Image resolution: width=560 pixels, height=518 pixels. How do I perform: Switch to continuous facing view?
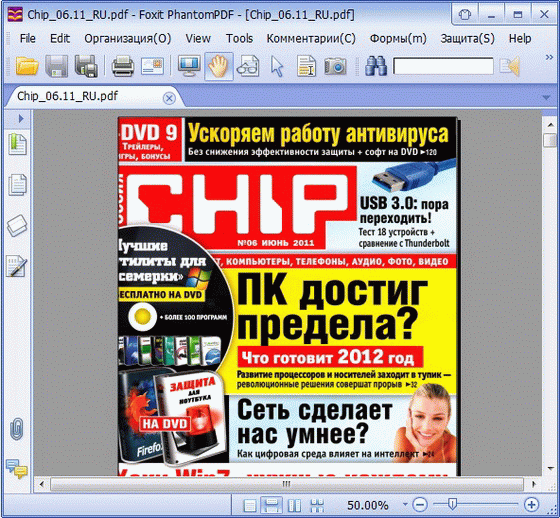point(317,505)
